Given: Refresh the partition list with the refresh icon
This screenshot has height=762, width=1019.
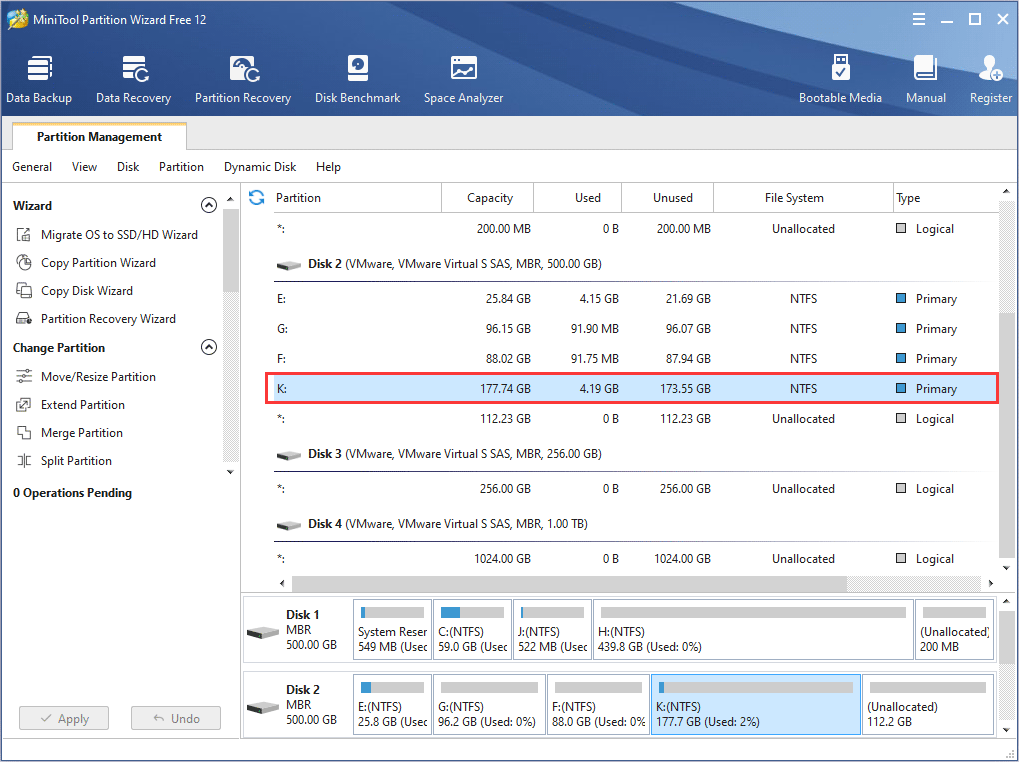Looking at the screenshot, I should 257,197.
